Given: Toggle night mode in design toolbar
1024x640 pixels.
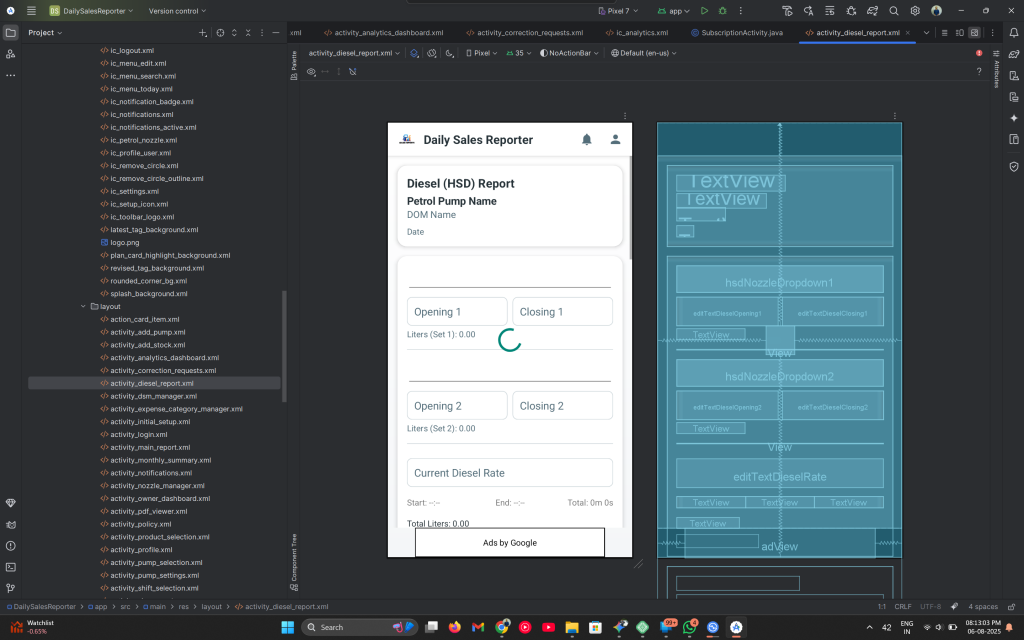Looking at the screenshot, I should [x=450, y=53].
